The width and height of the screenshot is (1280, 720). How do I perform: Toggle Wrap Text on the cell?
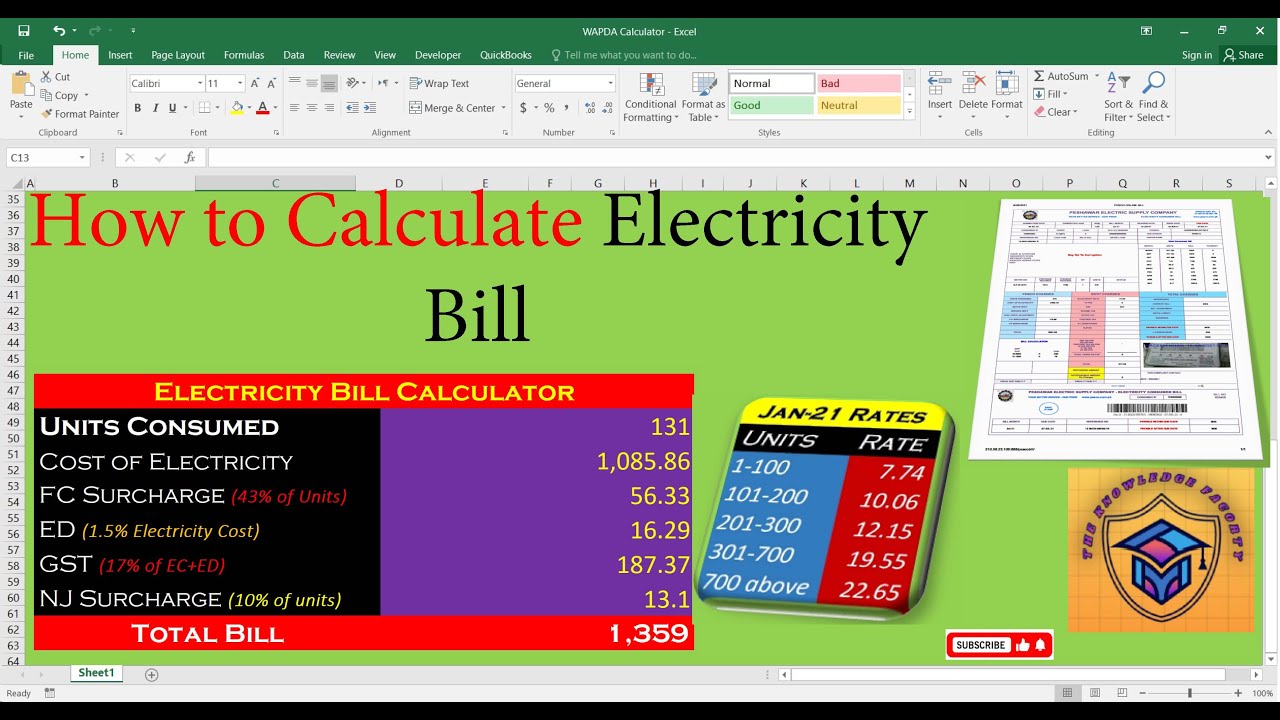(x=439, y=84)
